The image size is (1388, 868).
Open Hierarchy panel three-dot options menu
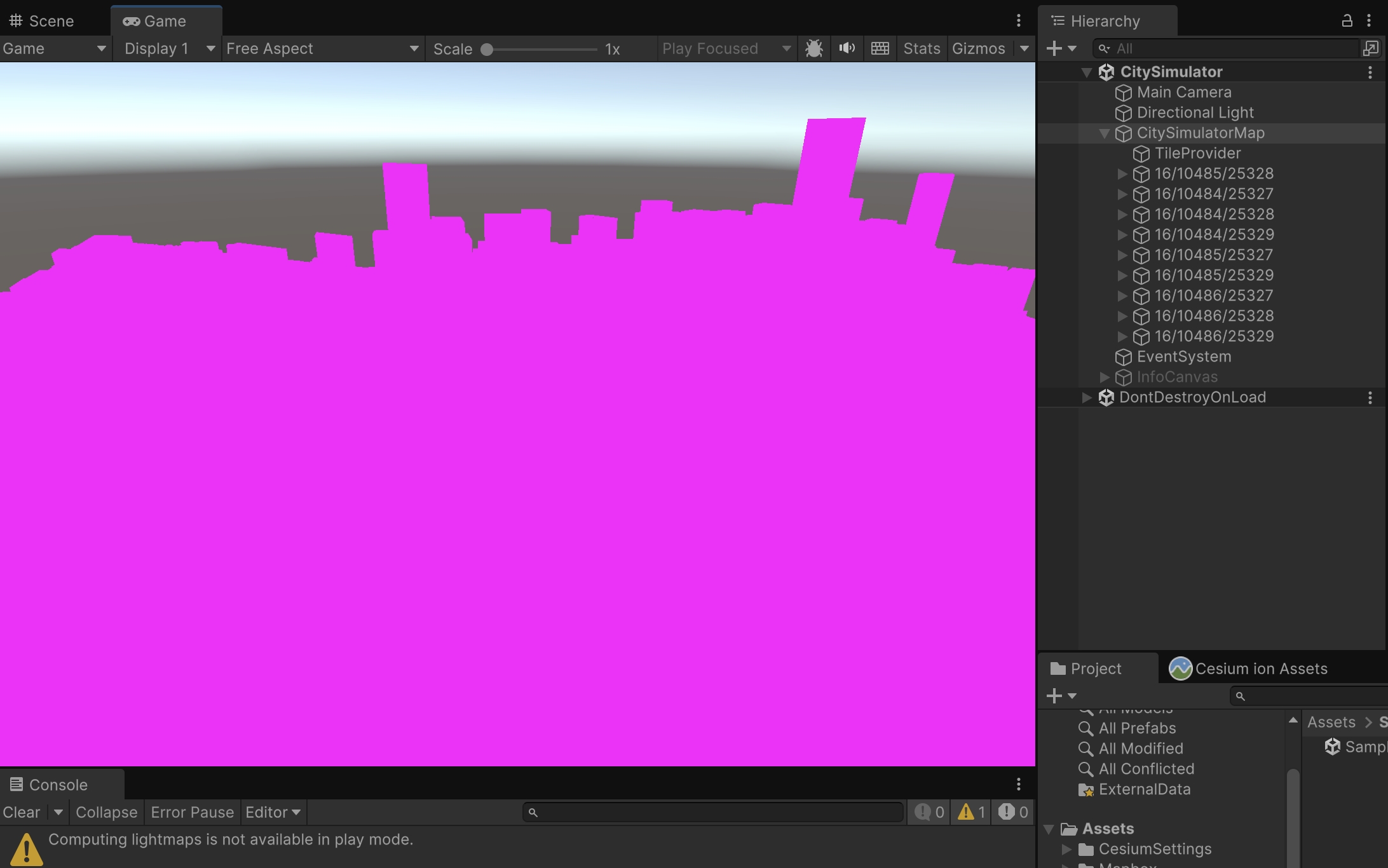1369,21
